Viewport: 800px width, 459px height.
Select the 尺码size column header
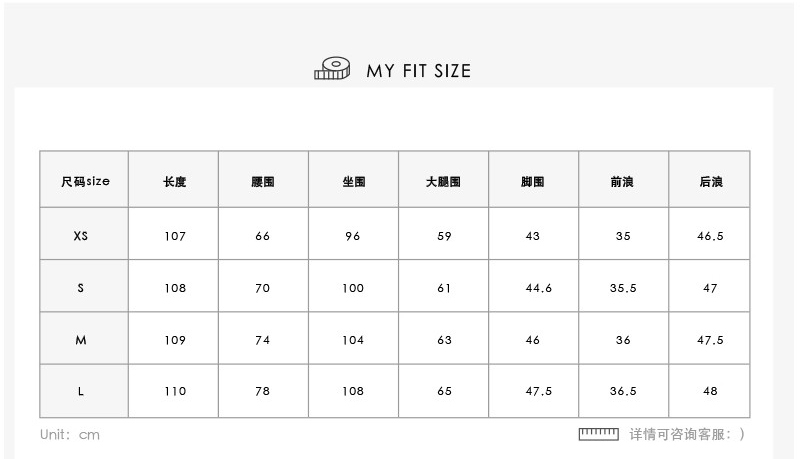tap(85, 181)
